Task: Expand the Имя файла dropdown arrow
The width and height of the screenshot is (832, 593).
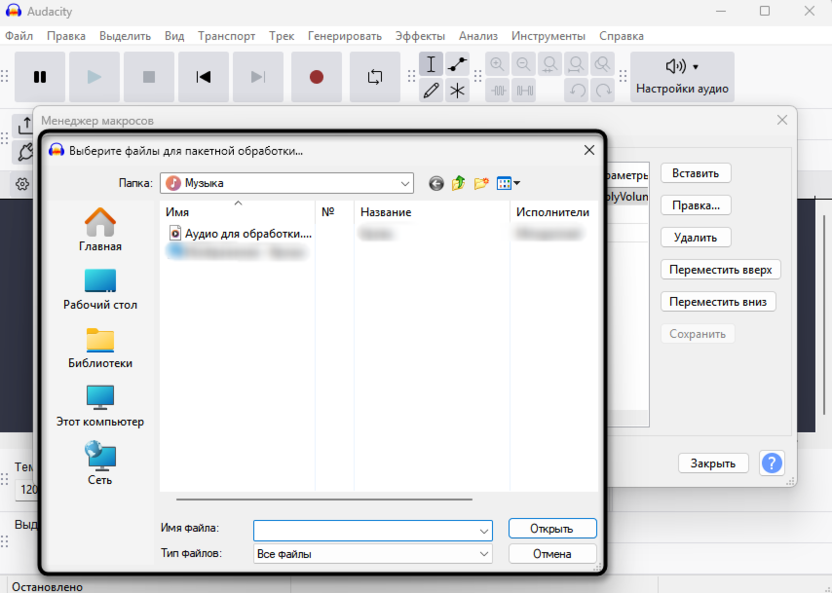Action: [x=483, y=531]
